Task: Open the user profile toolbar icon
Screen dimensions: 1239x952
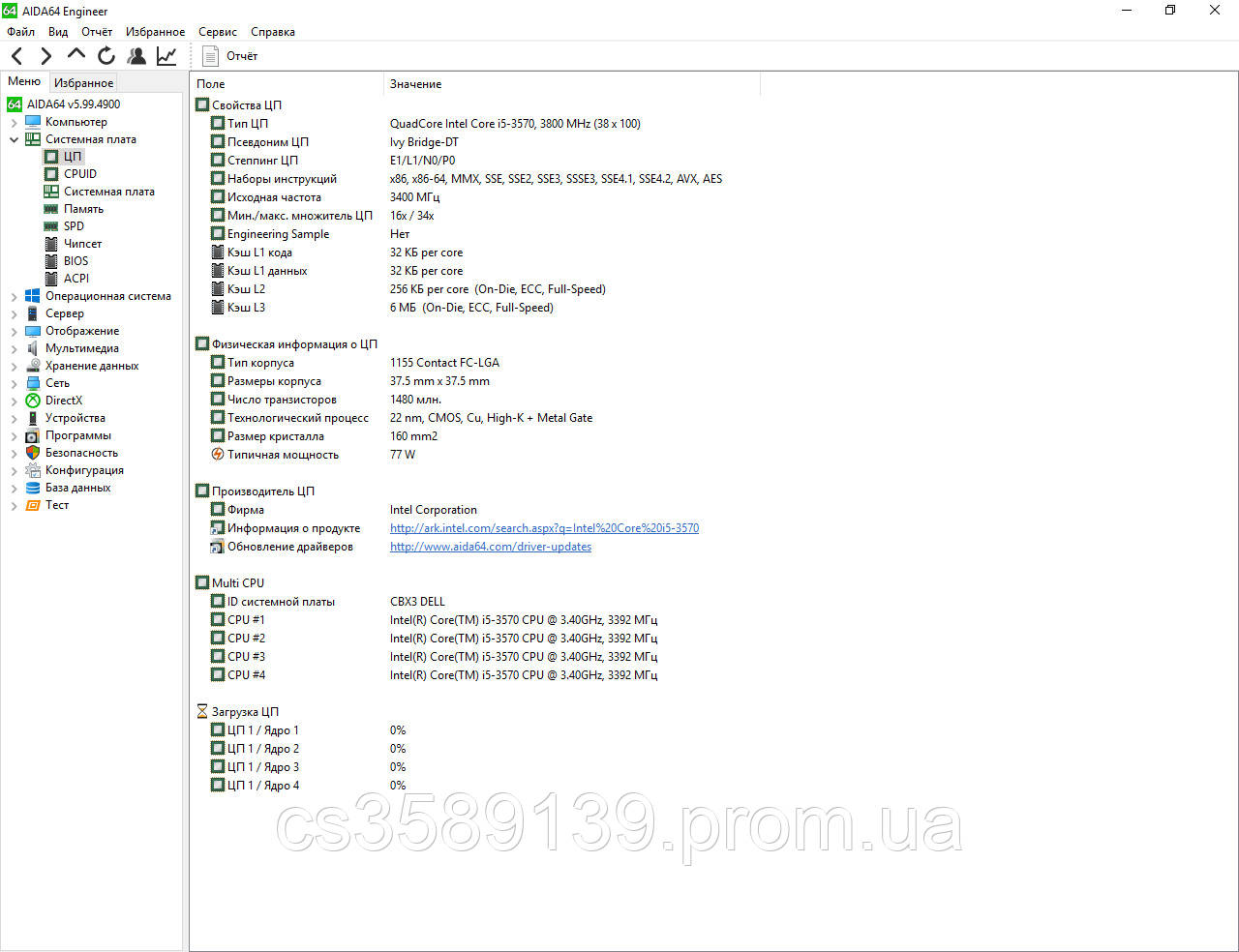Action: coord(136,56)
